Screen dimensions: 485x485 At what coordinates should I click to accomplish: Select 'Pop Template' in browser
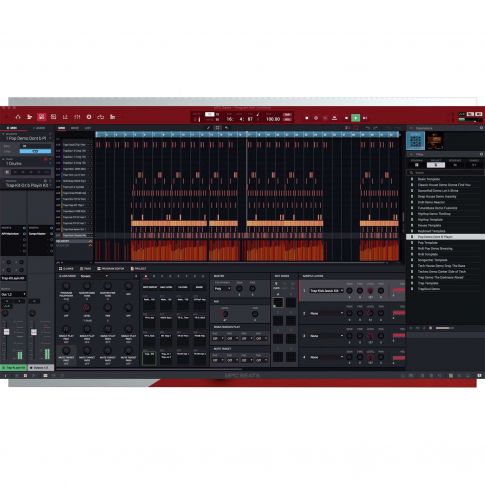[x=428, y=243]
